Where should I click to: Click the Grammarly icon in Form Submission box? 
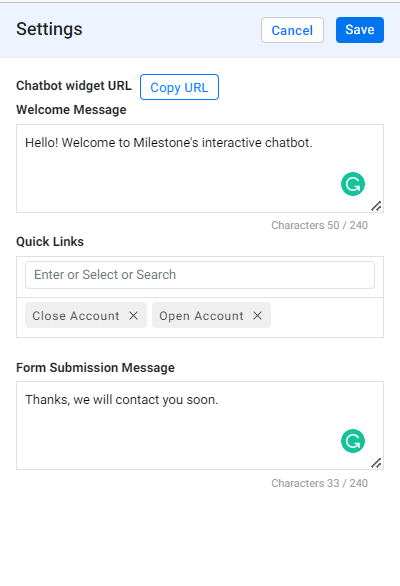353,441
